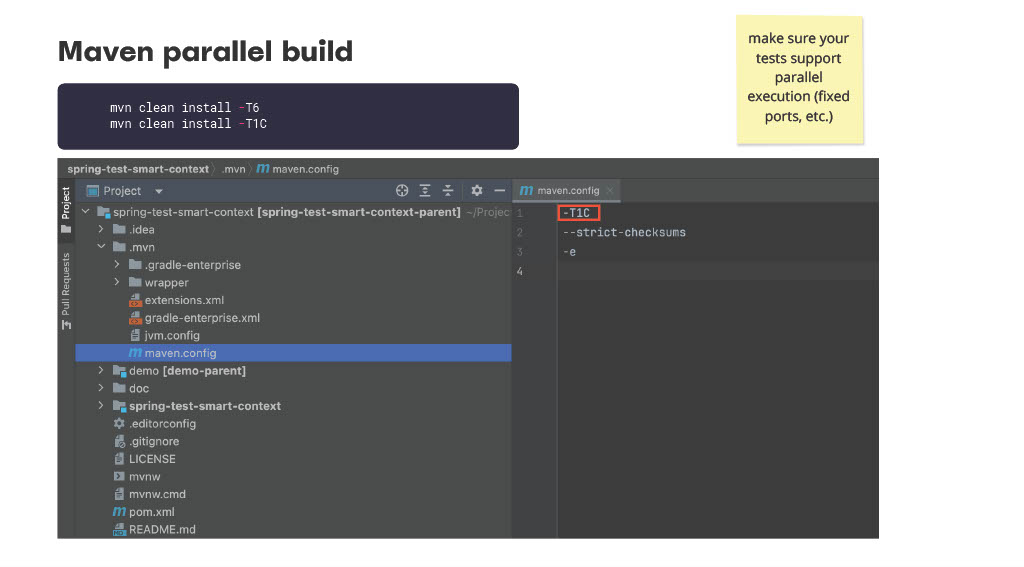Click the mvnw shell script icon

[119, 476]
